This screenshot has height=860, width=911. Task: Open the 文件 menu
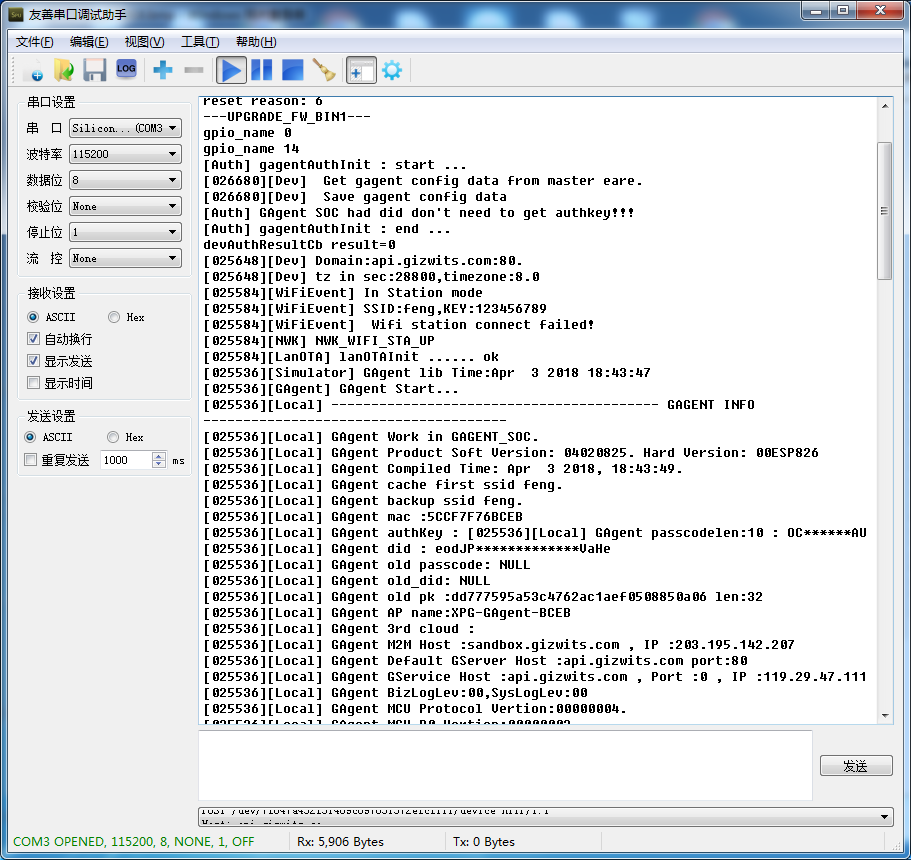pos(33,41)
